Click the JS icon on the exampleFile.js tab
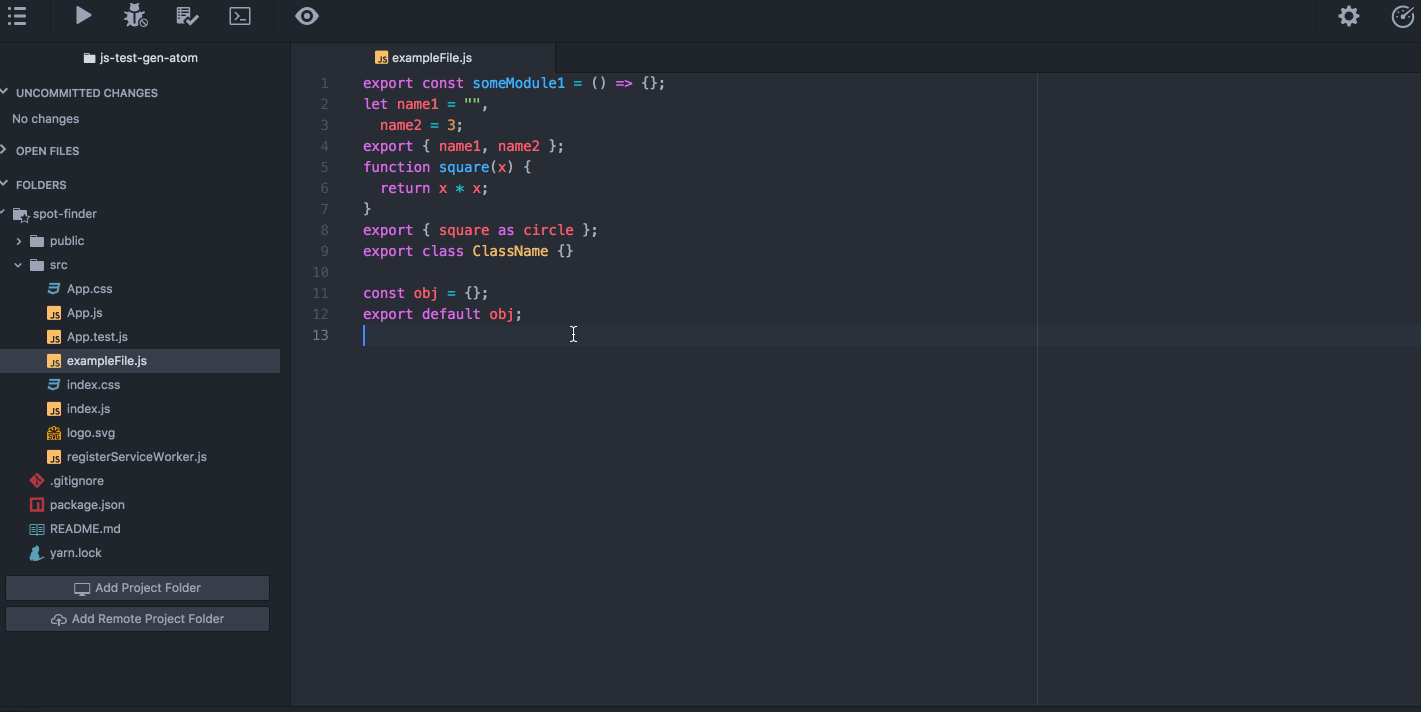The image size is (1421, 712). [x=381, y=57]
